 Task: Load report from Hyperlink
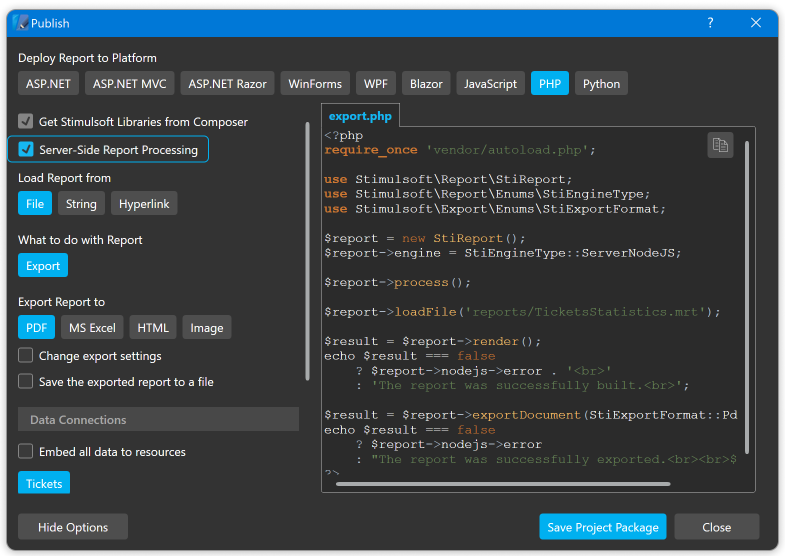coord(144,204)
